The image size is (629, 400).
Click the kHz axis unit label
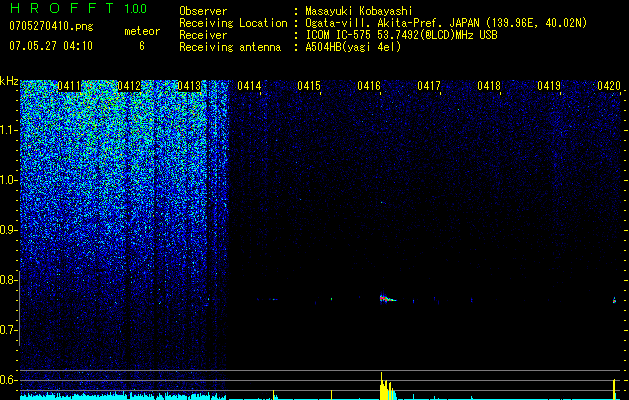click(9, 81)
